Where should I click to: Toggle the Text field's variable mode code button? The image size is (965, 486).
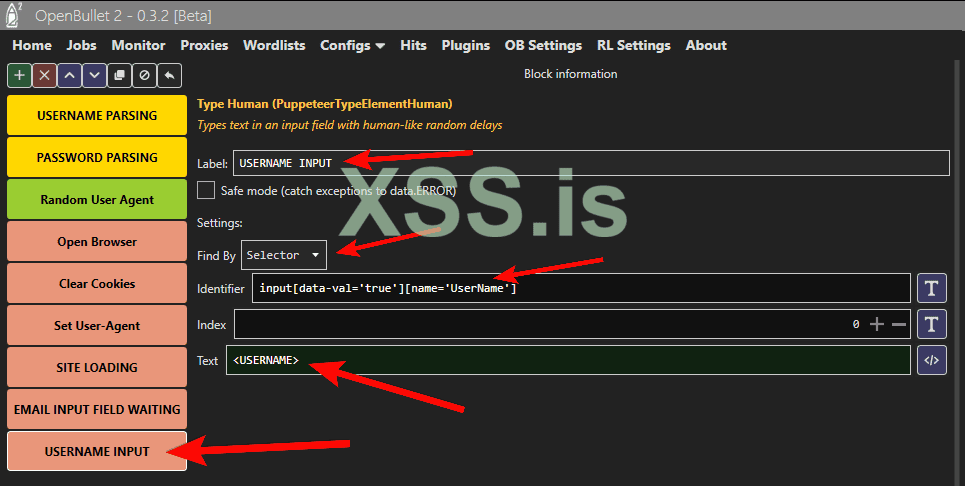click(932, 361)
